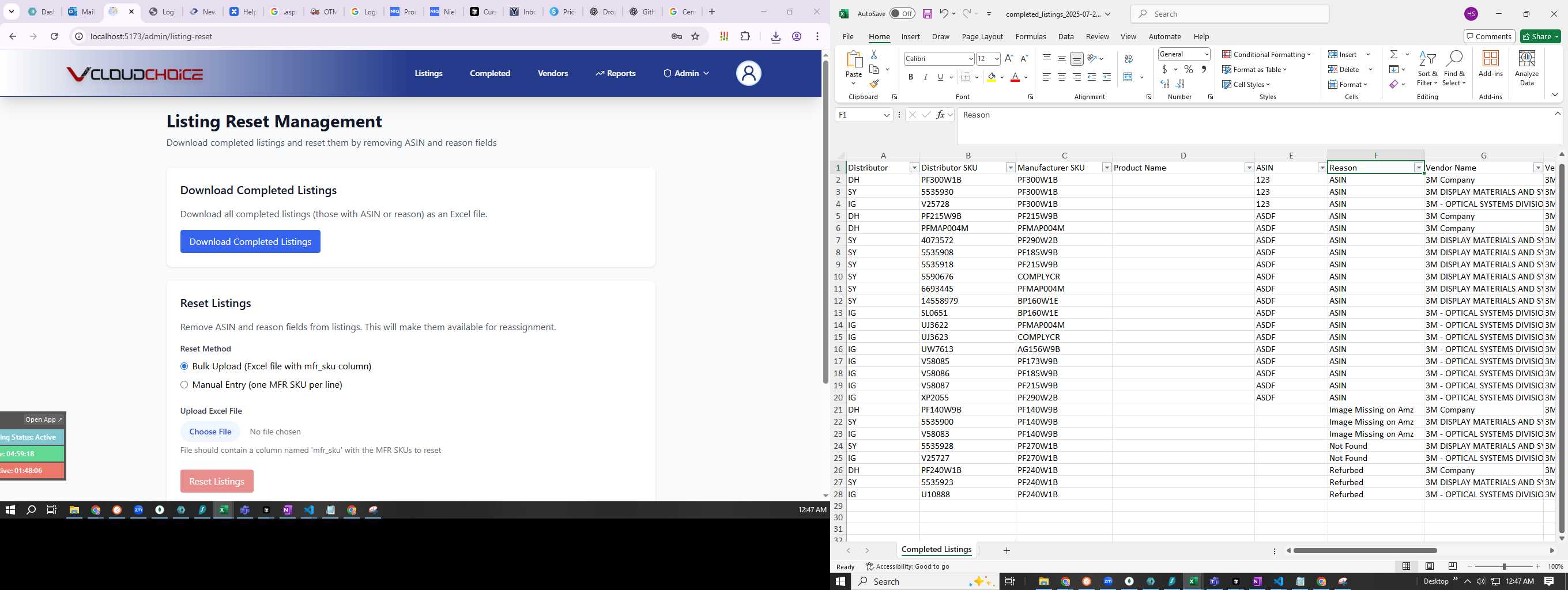Click the browser address bar URL
This screenshot has width=1568, height=590.
(x=151, y=36)
